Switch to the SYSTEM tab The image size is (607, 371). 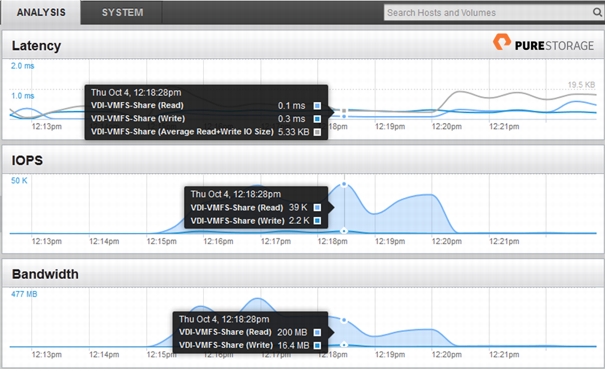click(122, 12)
